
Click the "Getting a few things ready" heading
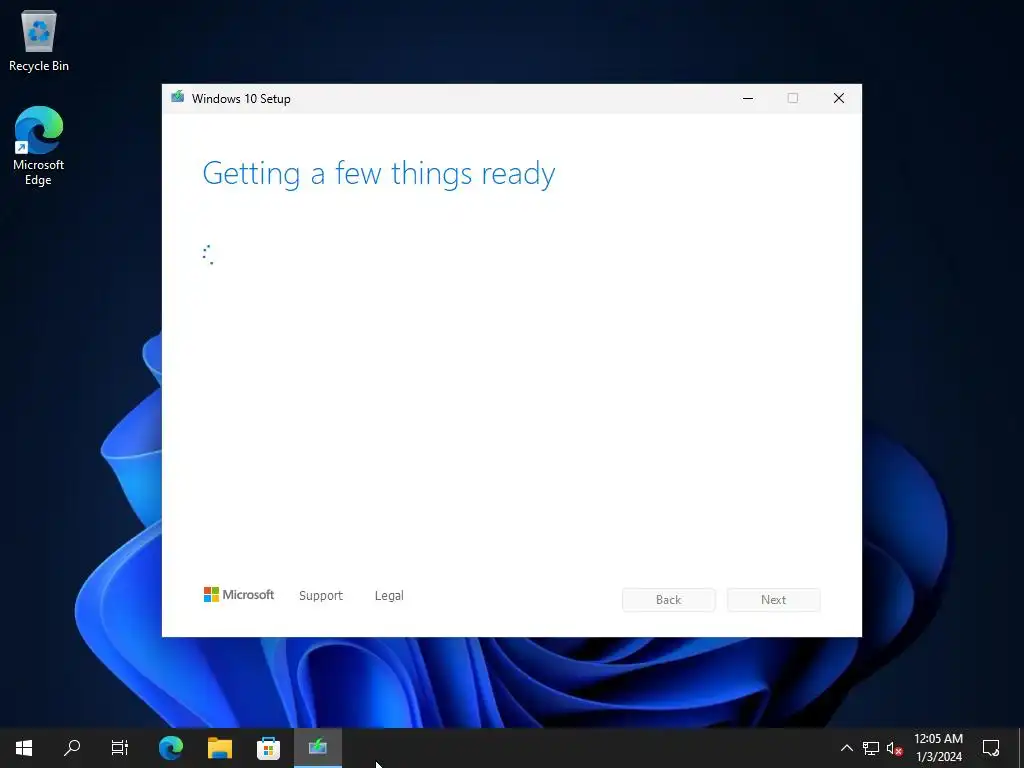pyautogui.click(x=379, y=174)
